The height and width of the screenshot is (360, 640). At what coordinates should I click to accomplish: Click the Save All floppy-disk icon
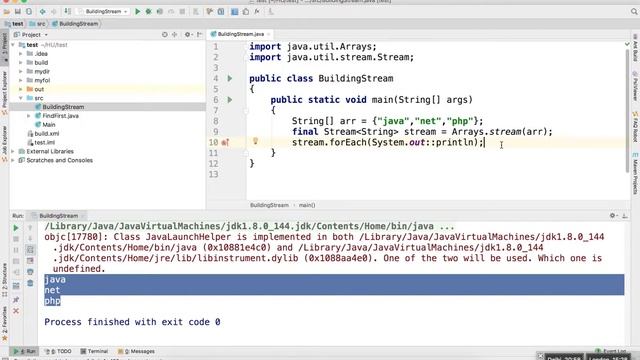coord(18,11)
